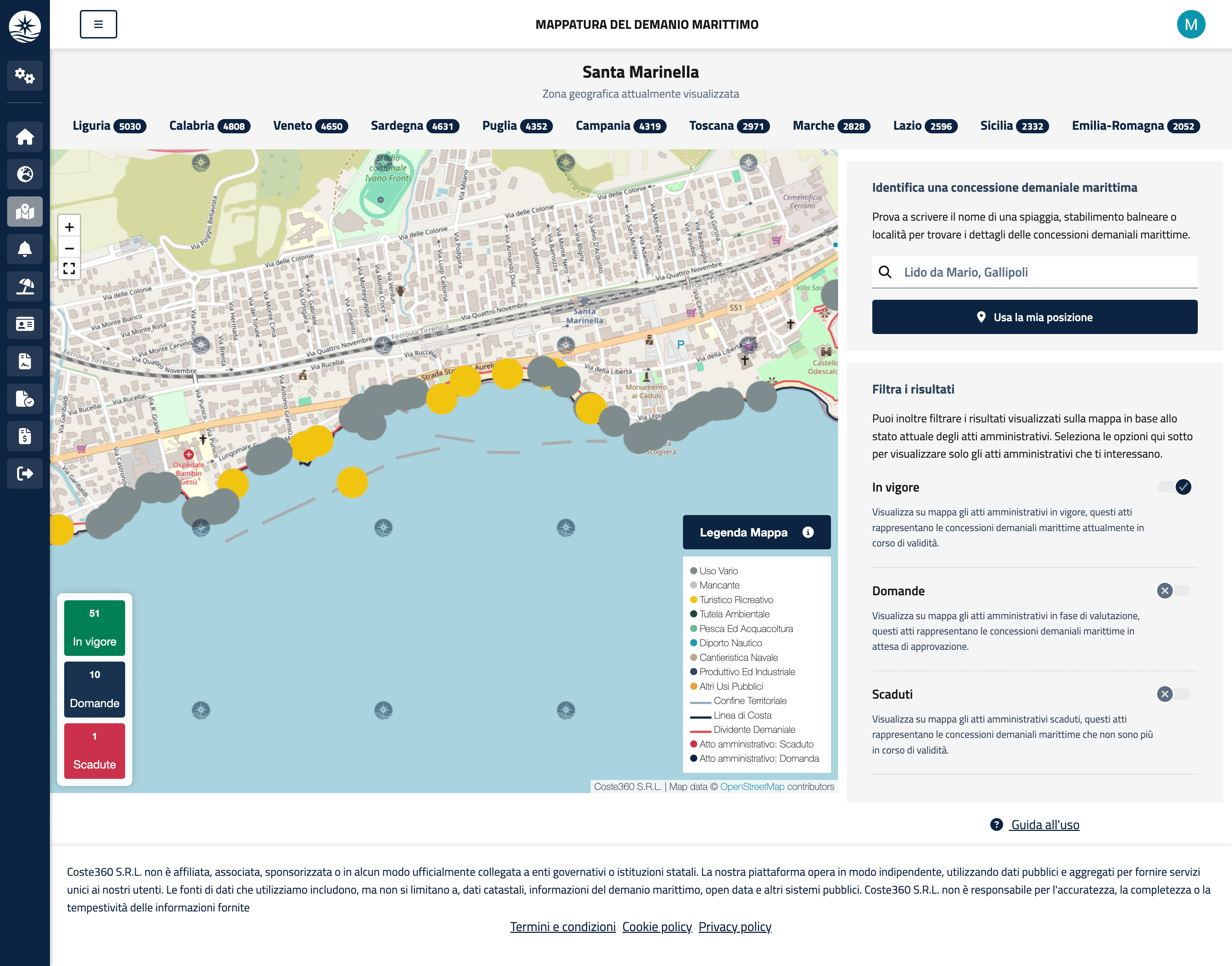Viewport: 1232px width, 966px height.
Task: Open the OpenStreetMap attribution link
Action: (752, 787)
